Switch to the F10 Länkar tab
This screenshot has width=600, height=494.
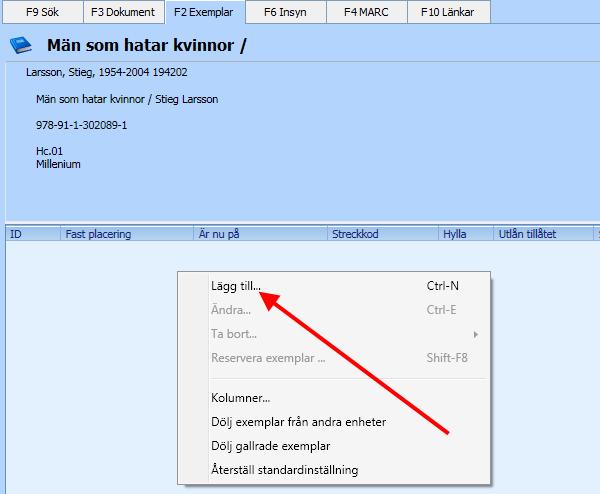coord(448,12)
